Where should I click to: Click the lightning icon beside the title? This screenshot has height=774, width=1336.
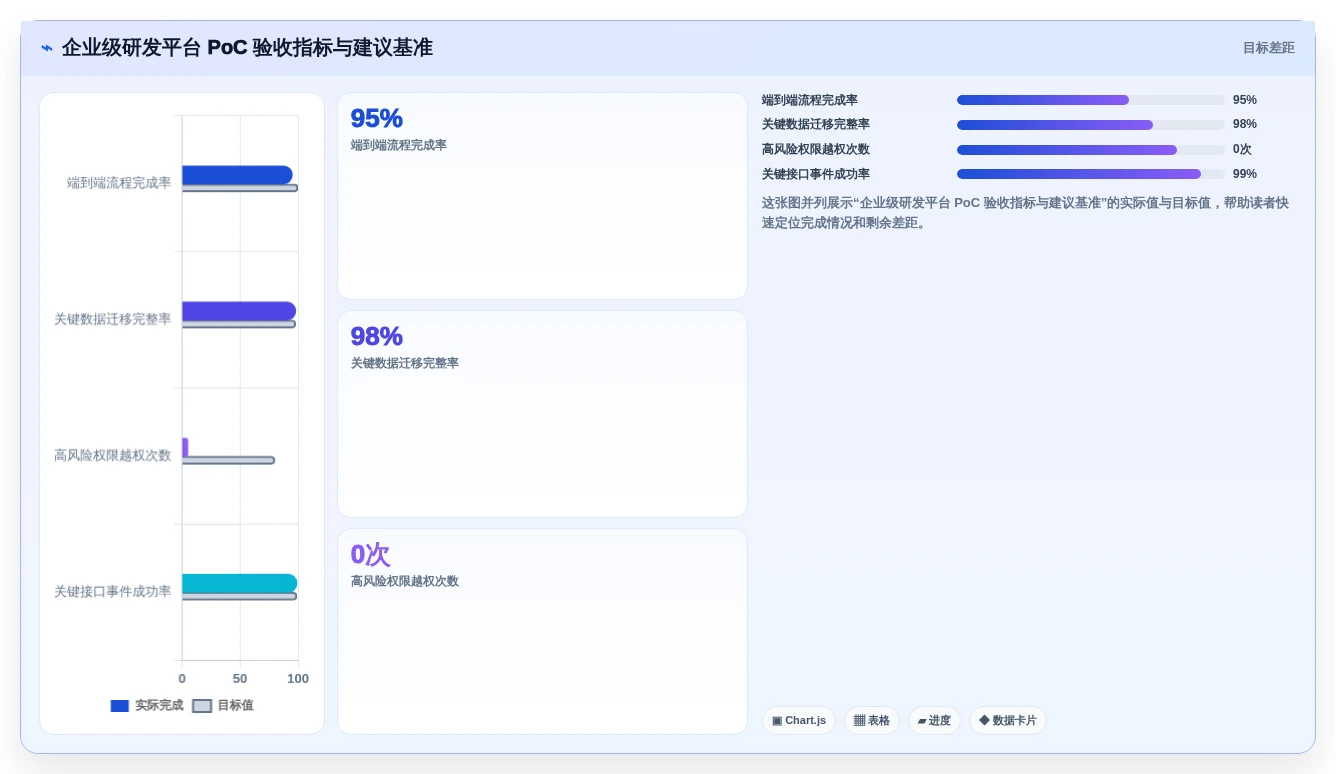pyautogui.click(x=46, y=48)
